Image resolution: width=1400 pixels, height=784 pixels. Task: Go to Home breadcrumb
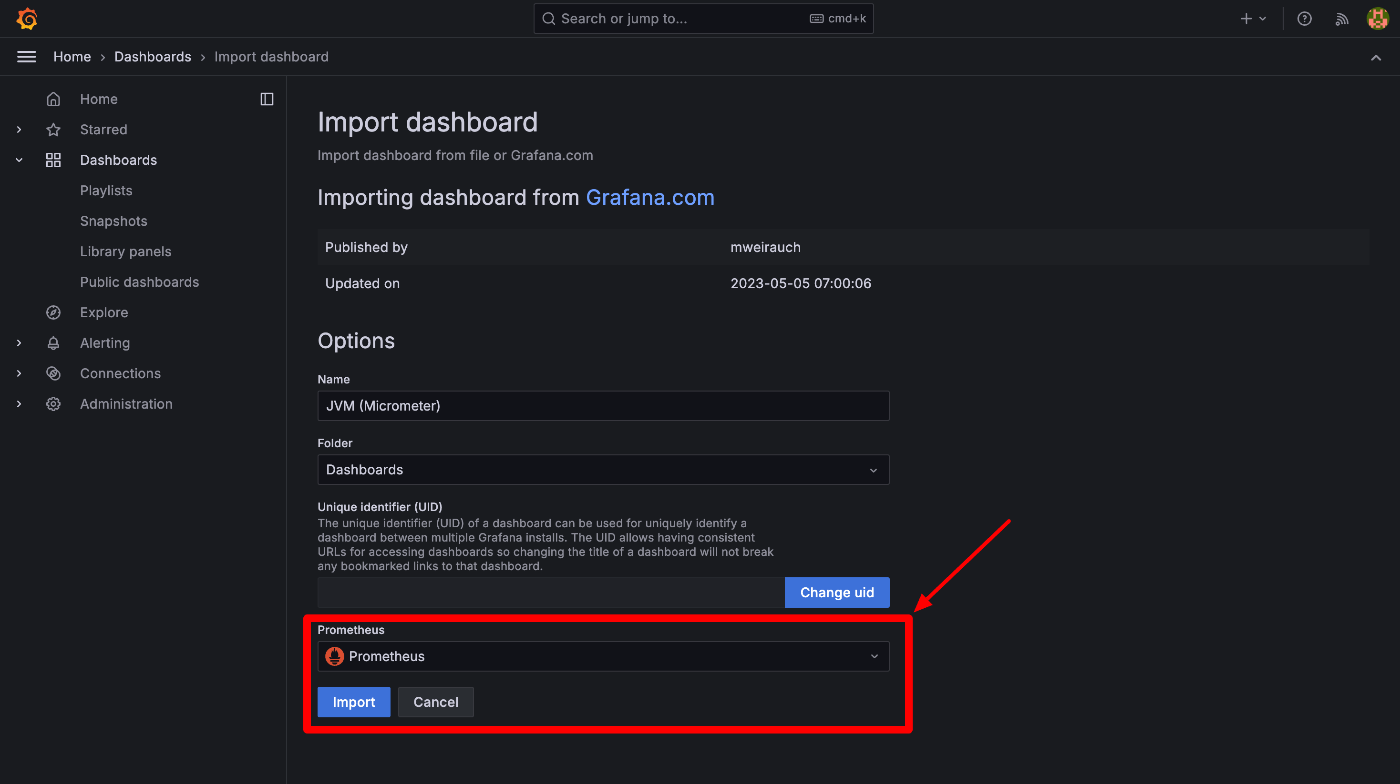72,57
